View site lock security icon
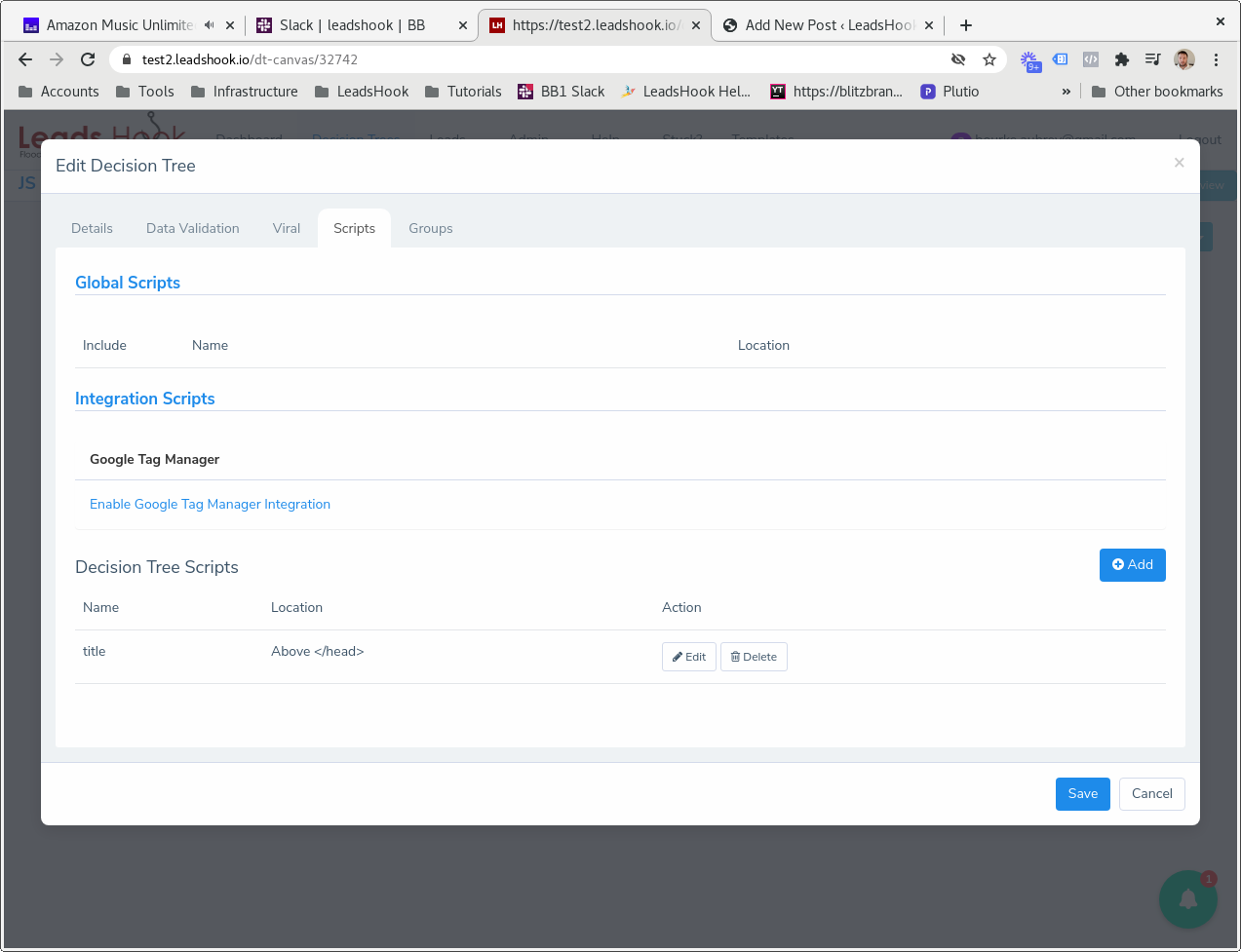 click(126, 59)
